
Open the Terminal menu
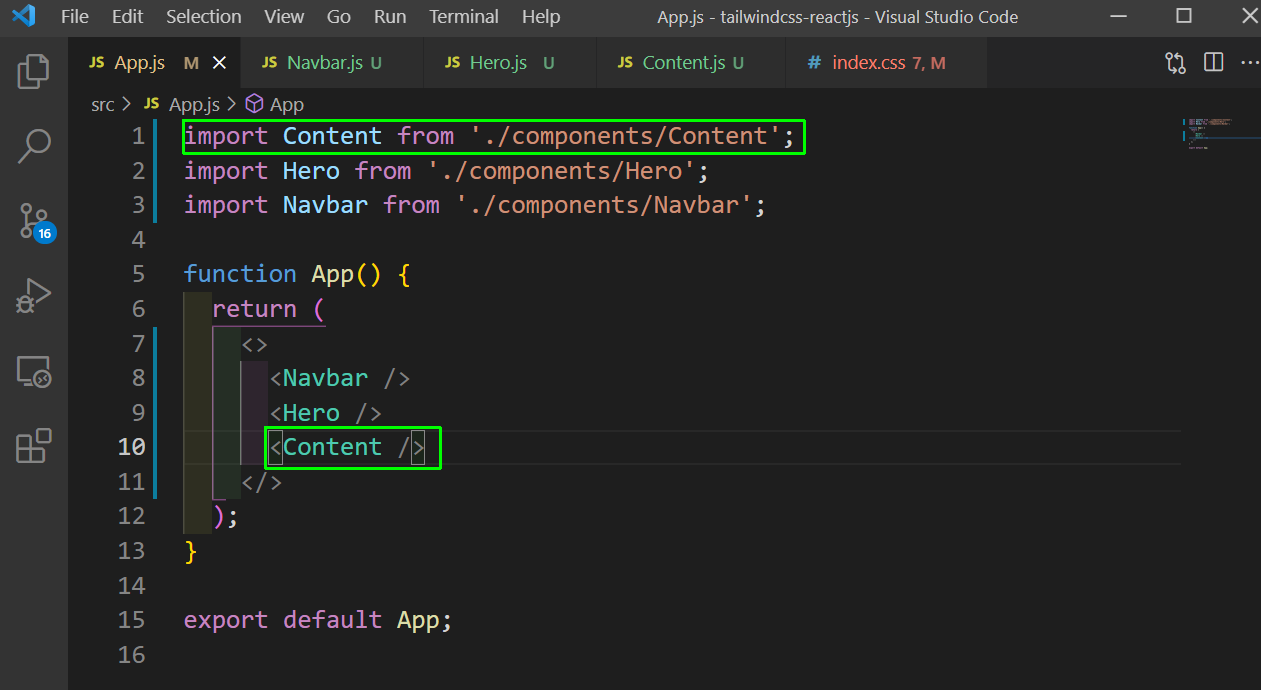point(465,17)
